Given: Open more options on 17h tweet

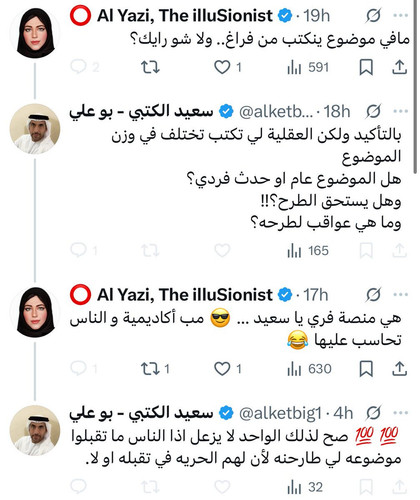Looking at the screenshot, I should point(401,295).
